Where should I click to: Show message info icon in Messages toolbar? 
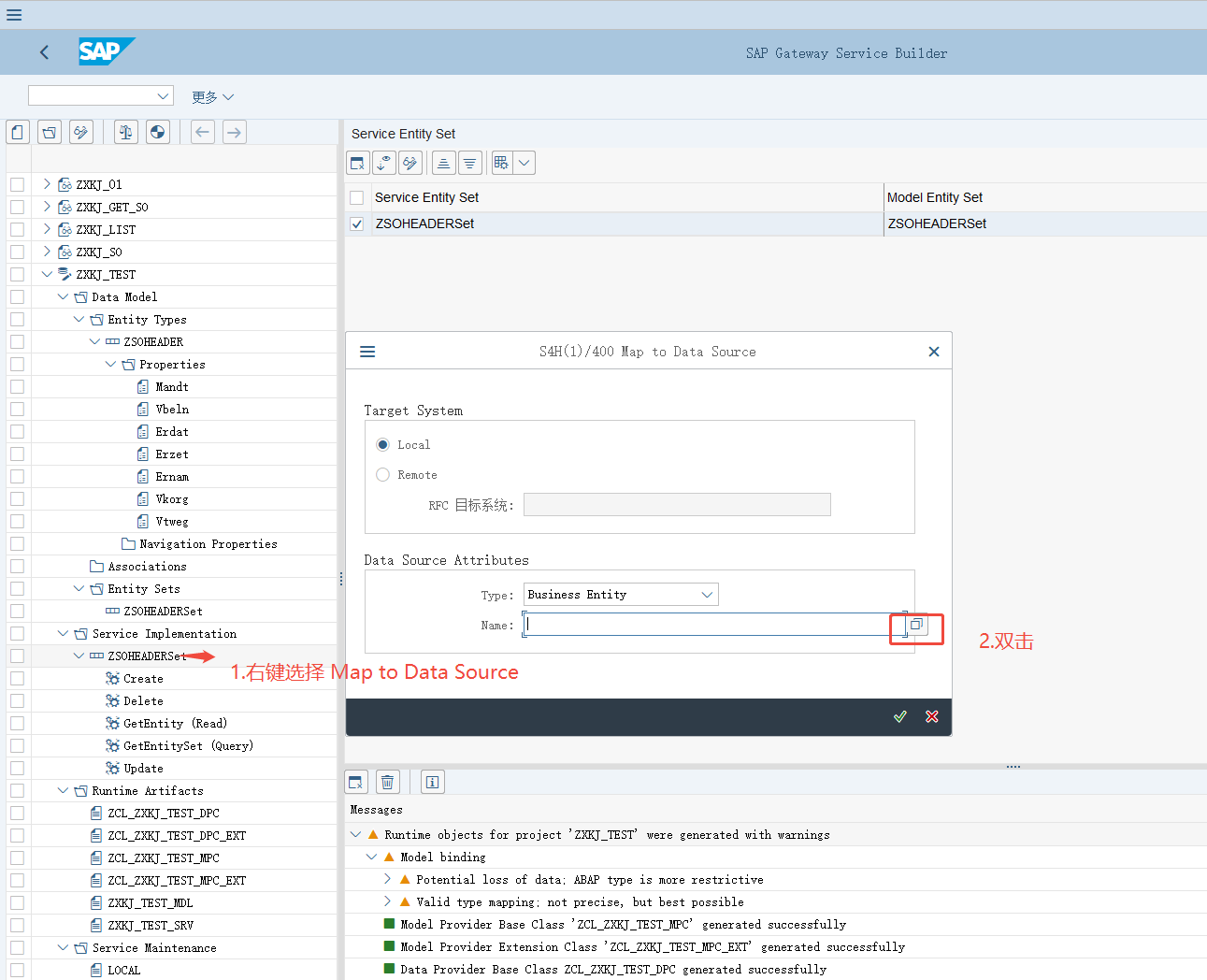pos(433,782)
